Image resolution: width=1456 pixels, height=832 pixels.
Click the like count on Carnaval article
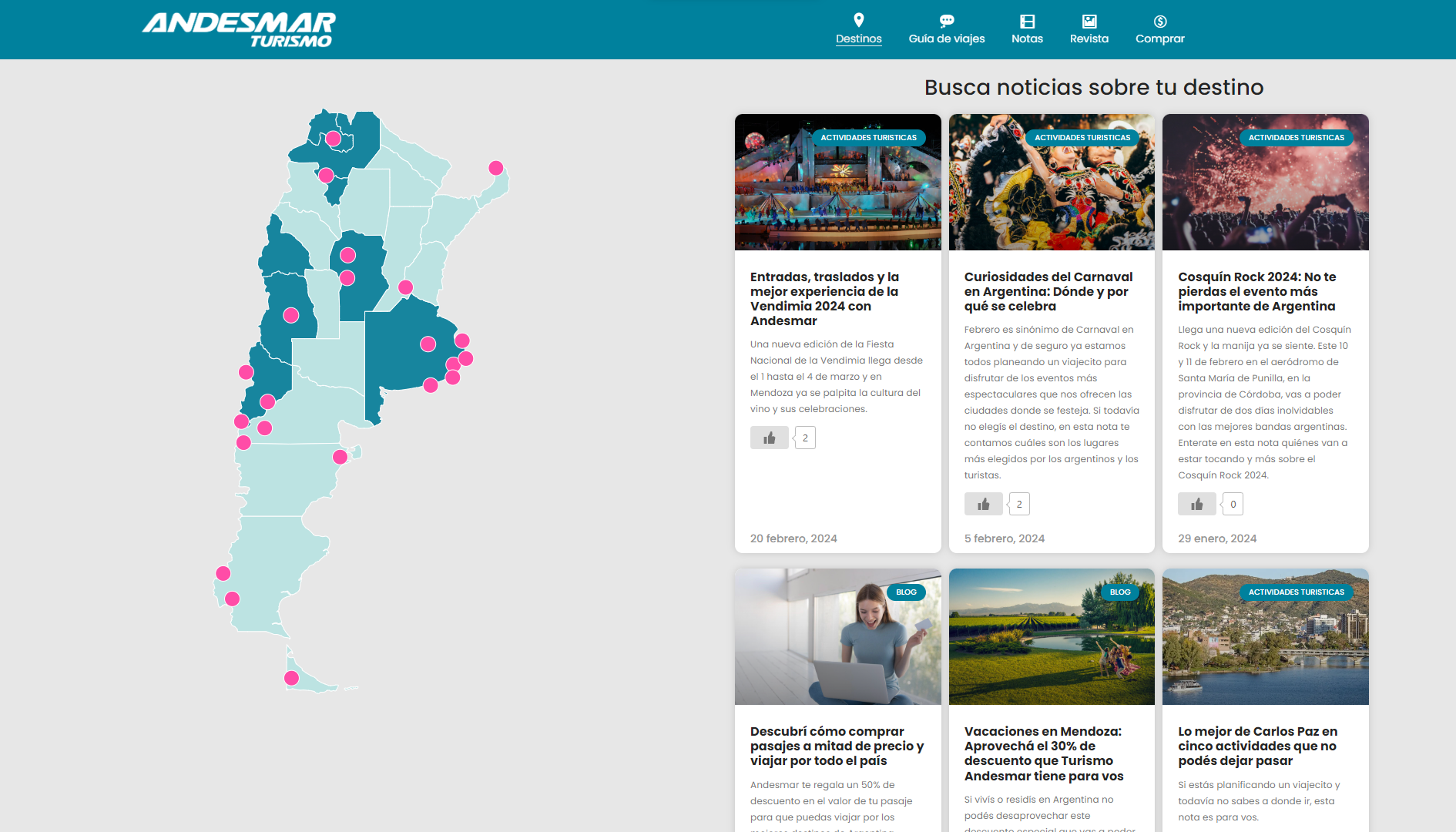pyautogui.click(x=1019, y=504)
